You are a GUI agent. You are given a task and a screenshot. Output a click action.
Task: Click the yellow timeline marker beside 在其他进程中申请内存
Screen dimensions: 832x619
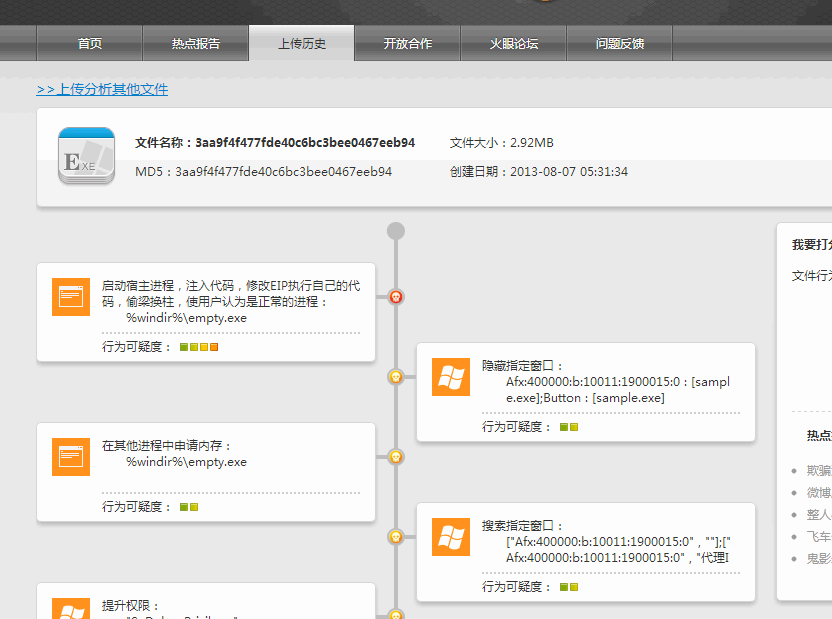[396, 457]
